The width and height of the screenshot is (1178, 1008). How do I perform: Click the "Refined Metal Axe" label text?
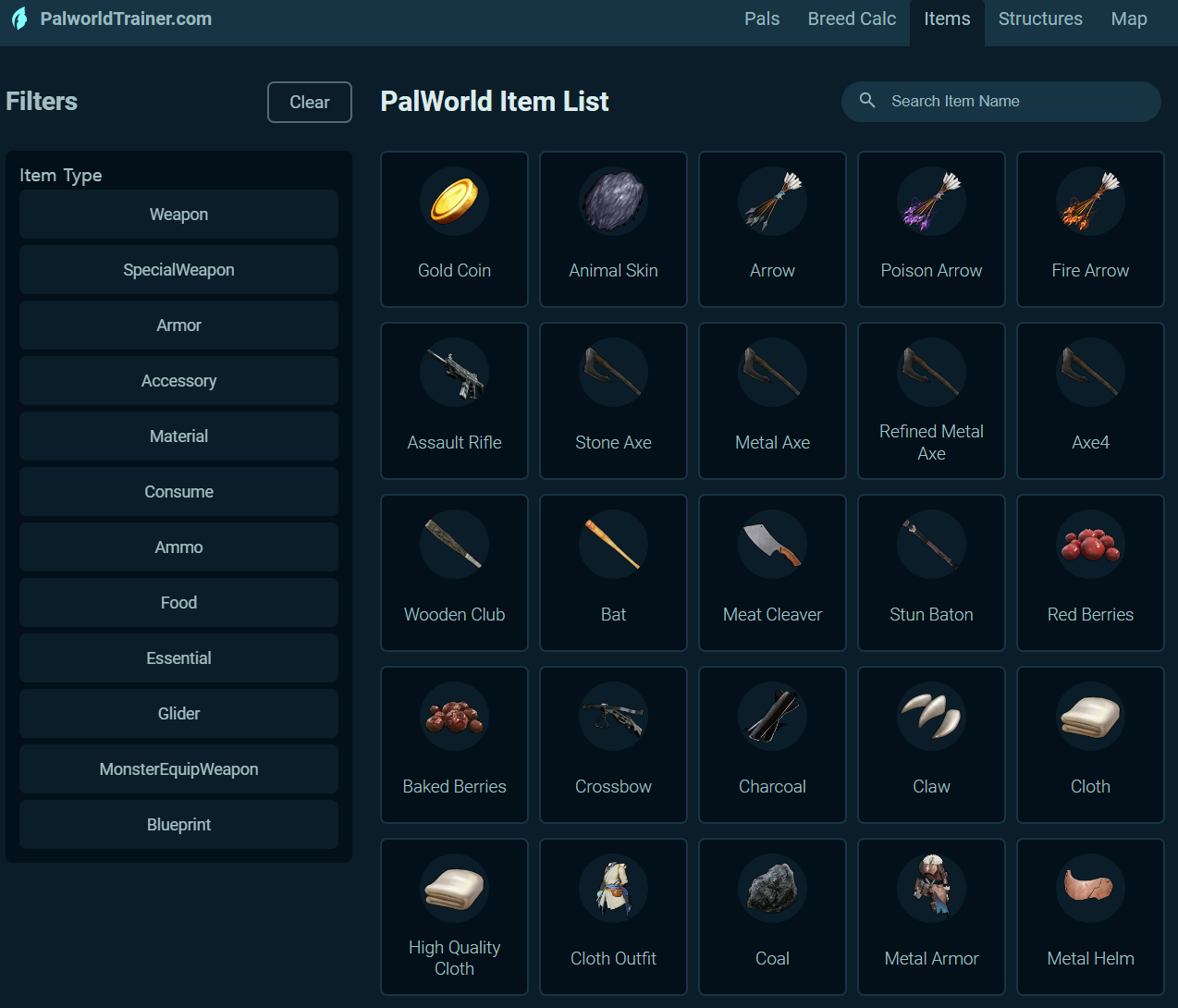pyautogui.click(x=931, y=442)
